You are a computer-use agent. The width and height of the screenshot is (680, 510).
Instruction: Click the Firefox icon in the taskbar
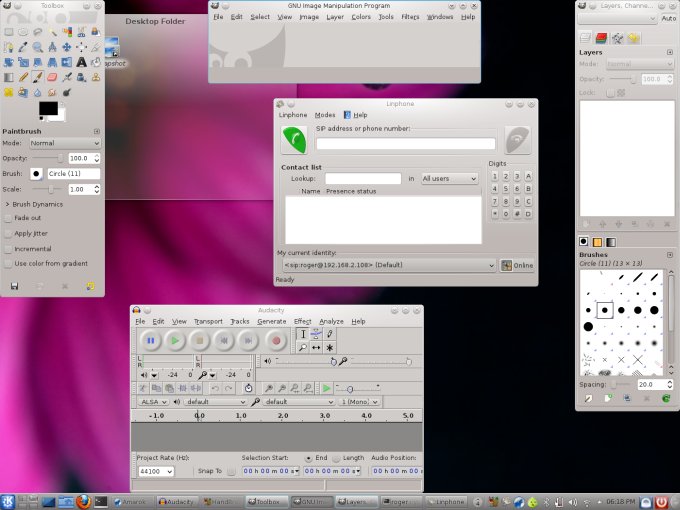tap(83, 502)
